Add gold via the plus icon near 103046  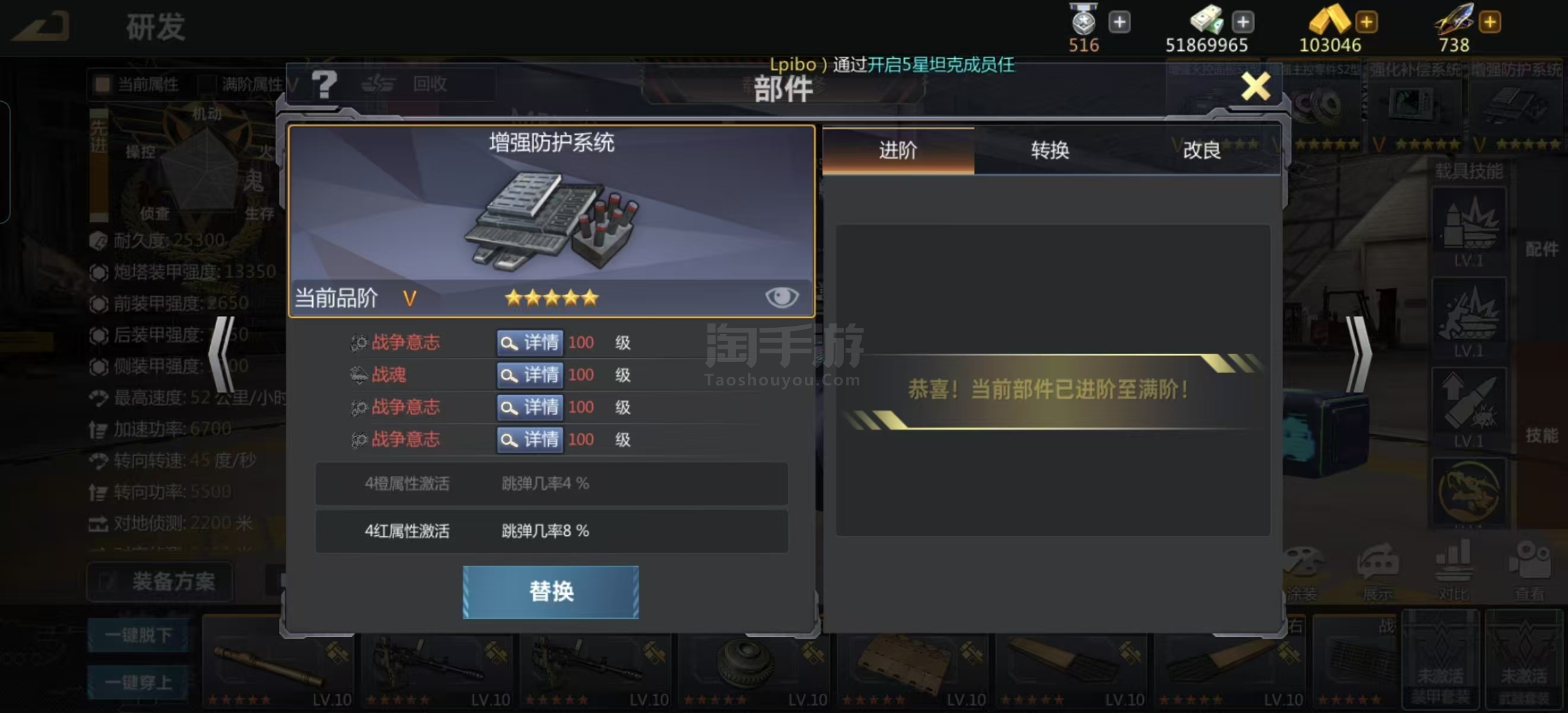tap(1366, 22)
